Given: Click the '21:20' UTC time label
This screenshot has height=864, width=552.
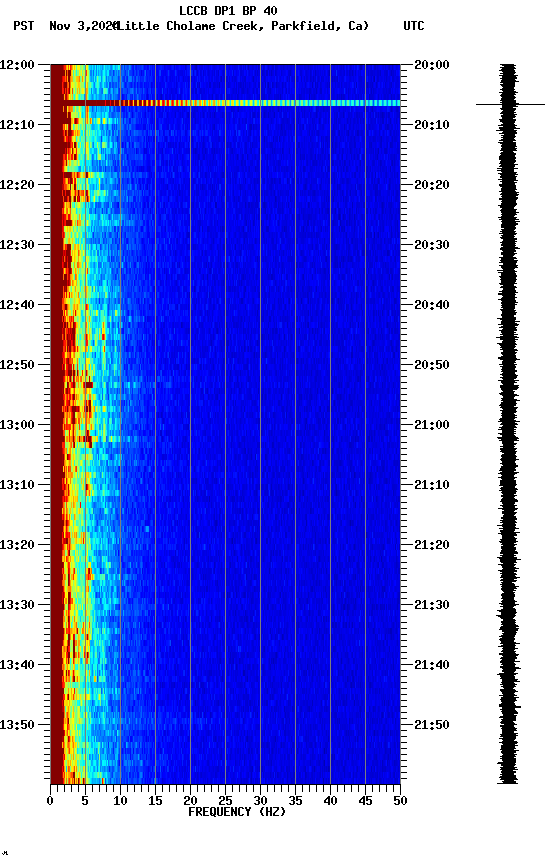Looking at the screenshot, I should click(x=432, y=545).
